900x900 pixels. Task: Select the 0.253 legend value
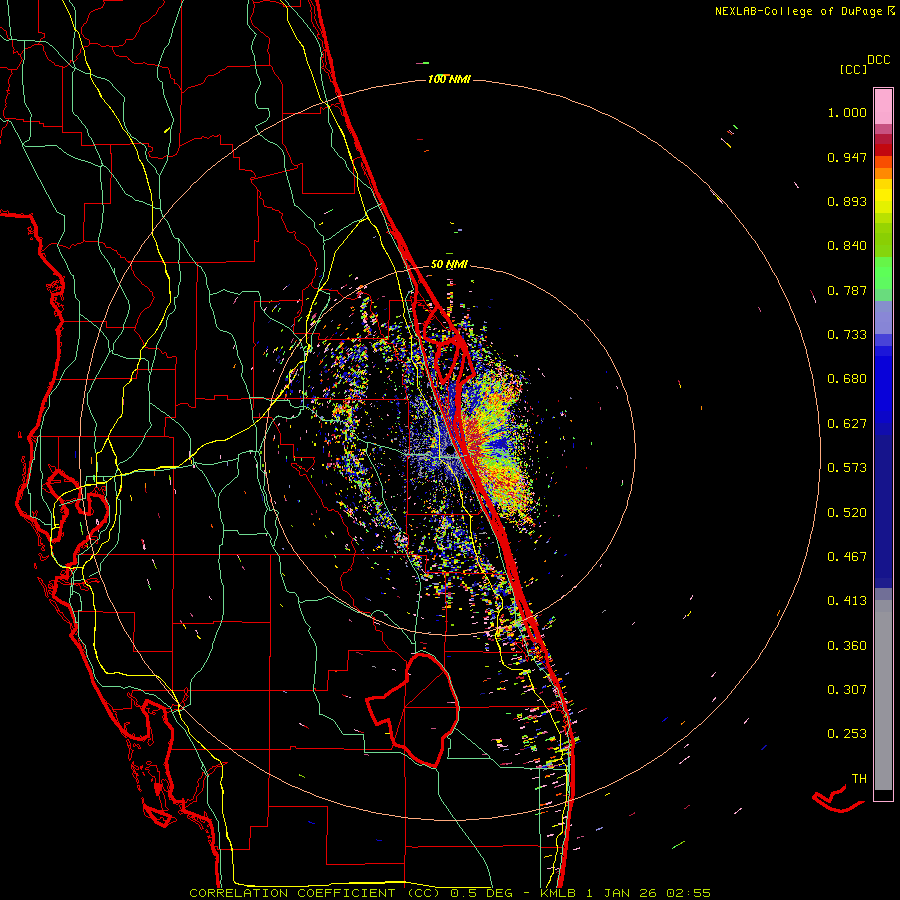847,734
